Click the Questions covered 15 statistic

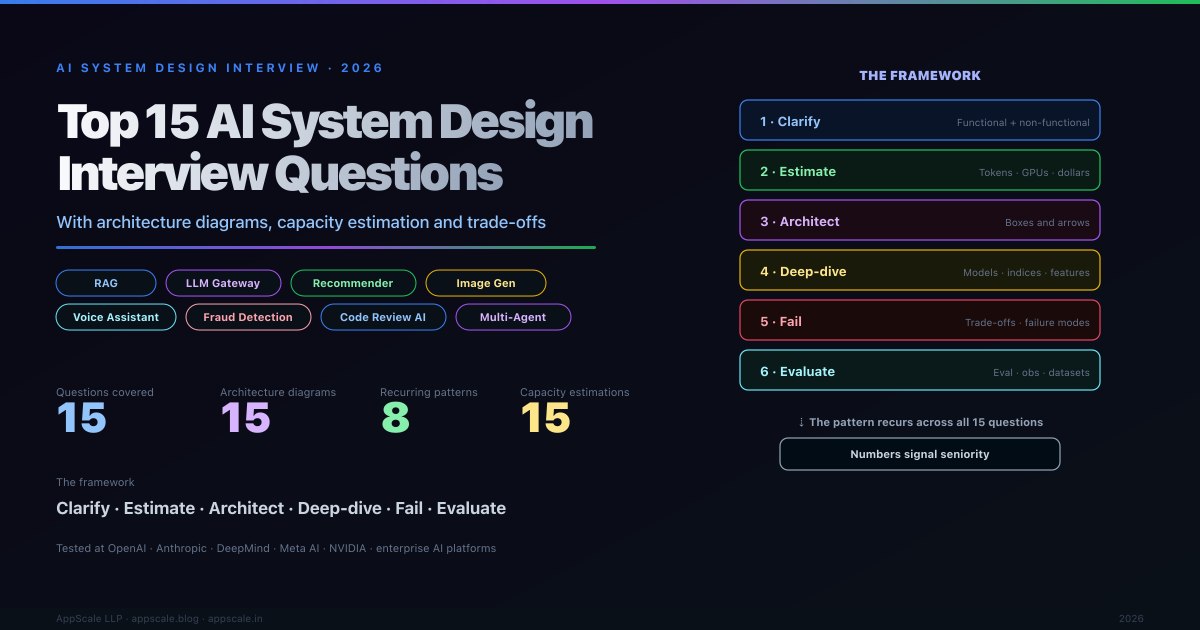coord(81,418)
